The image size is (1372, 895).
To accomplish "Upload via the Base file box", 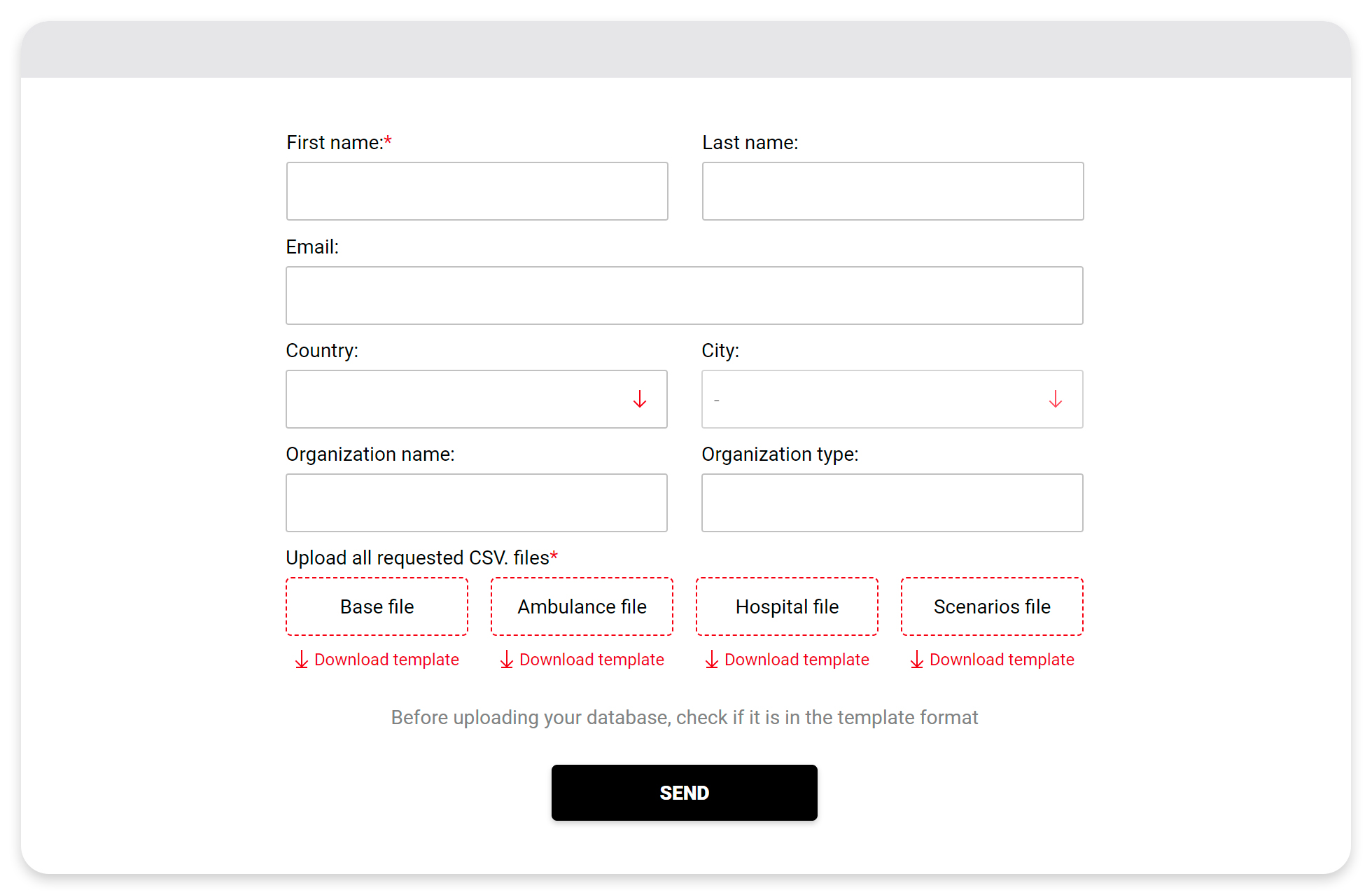I will (377, 606).
